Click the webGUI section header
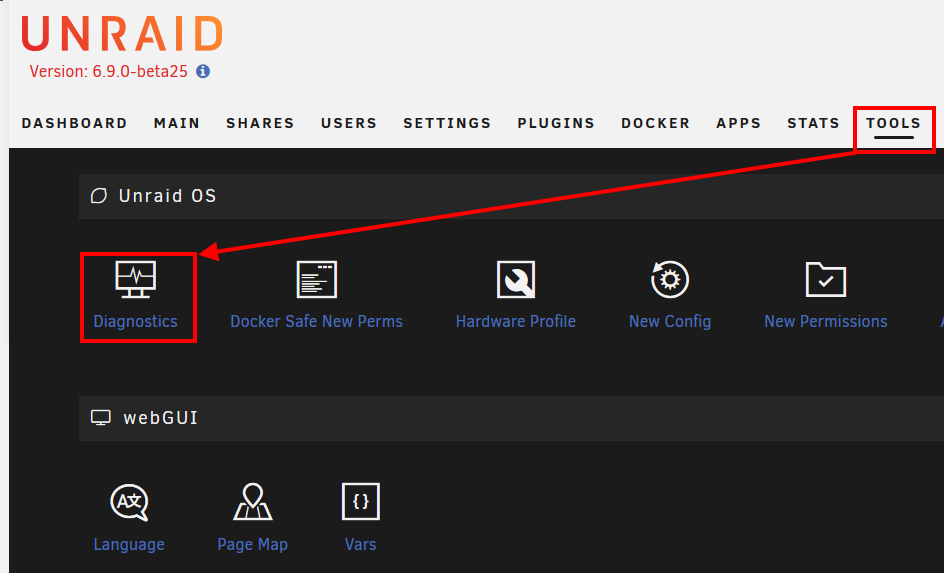The height and width of the screenshot is (573, 944). (511, 418)
